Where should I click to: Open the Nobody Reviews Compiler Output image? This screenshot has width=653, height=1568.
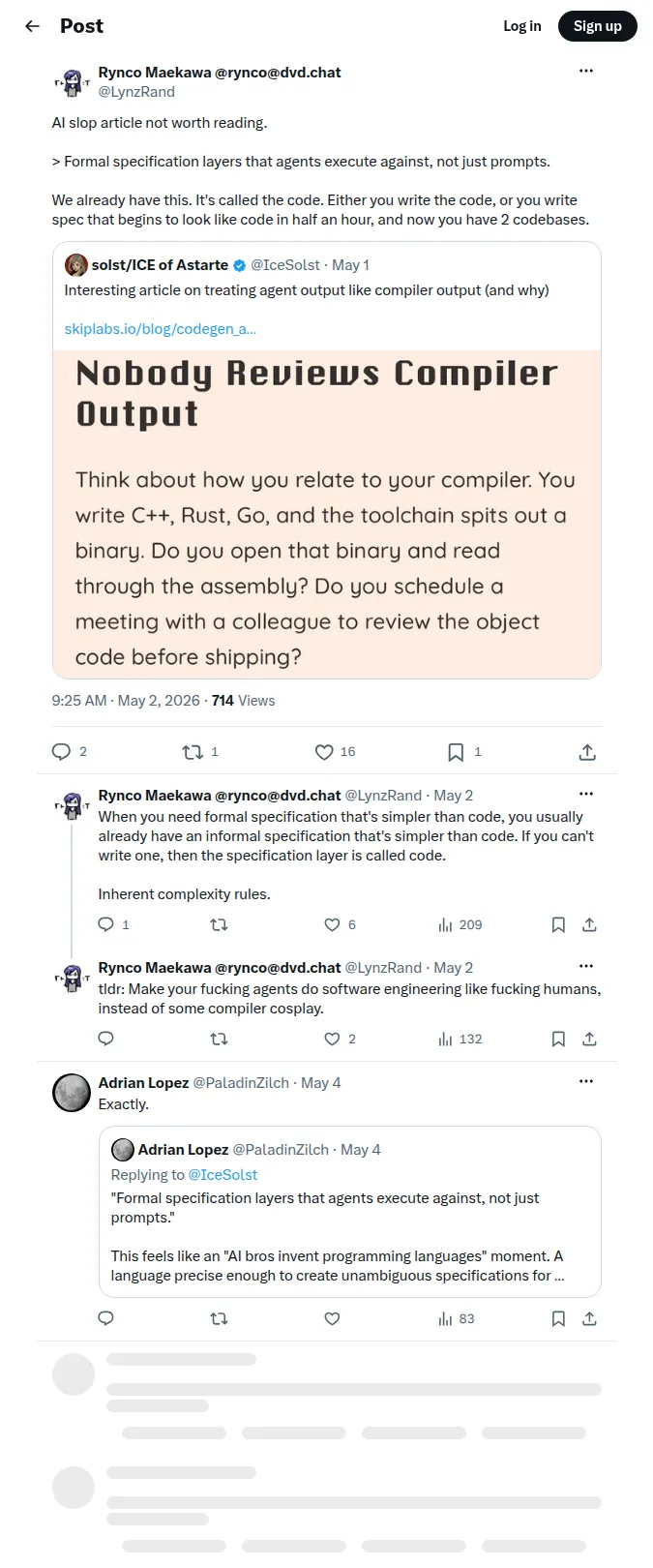327,514
